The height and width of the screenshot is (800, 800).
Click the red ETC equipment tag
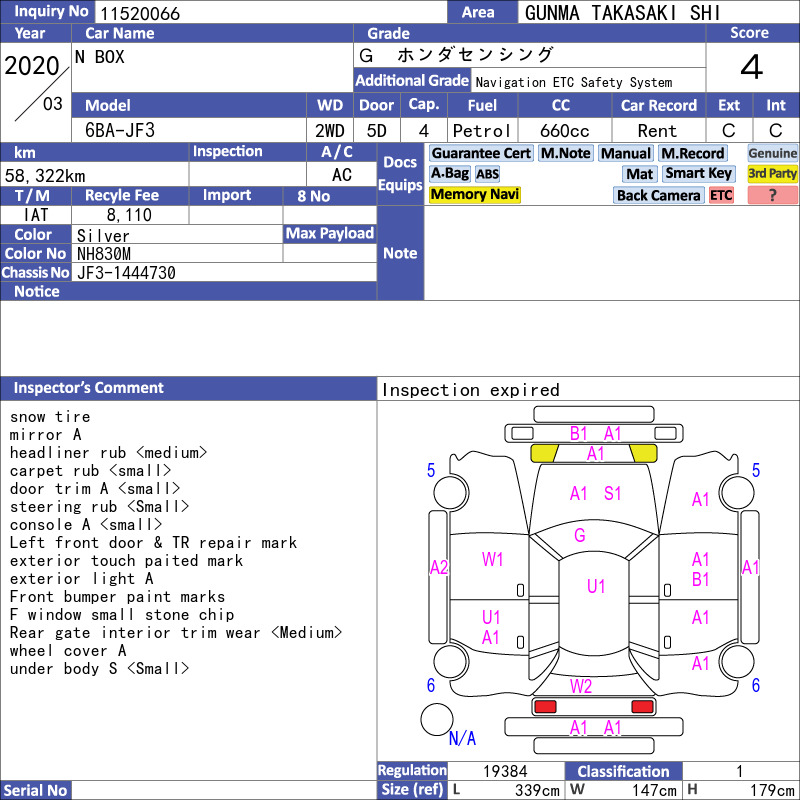point(721,195)
